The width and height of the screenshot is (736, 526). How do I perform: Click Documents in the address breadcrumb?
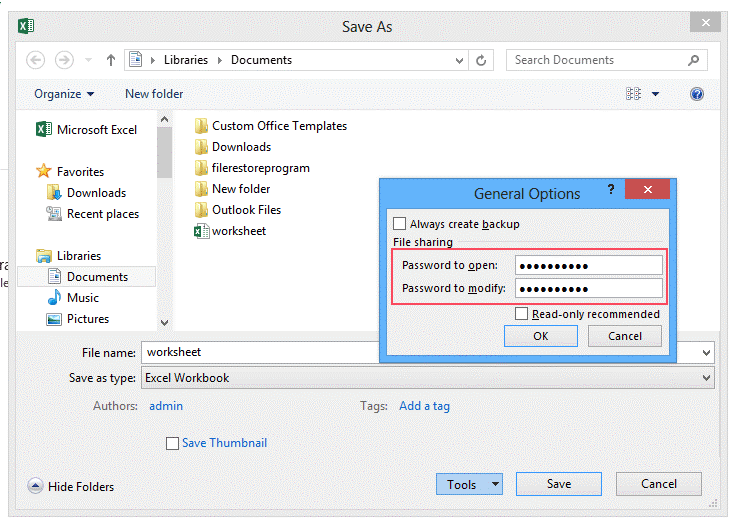261,60
